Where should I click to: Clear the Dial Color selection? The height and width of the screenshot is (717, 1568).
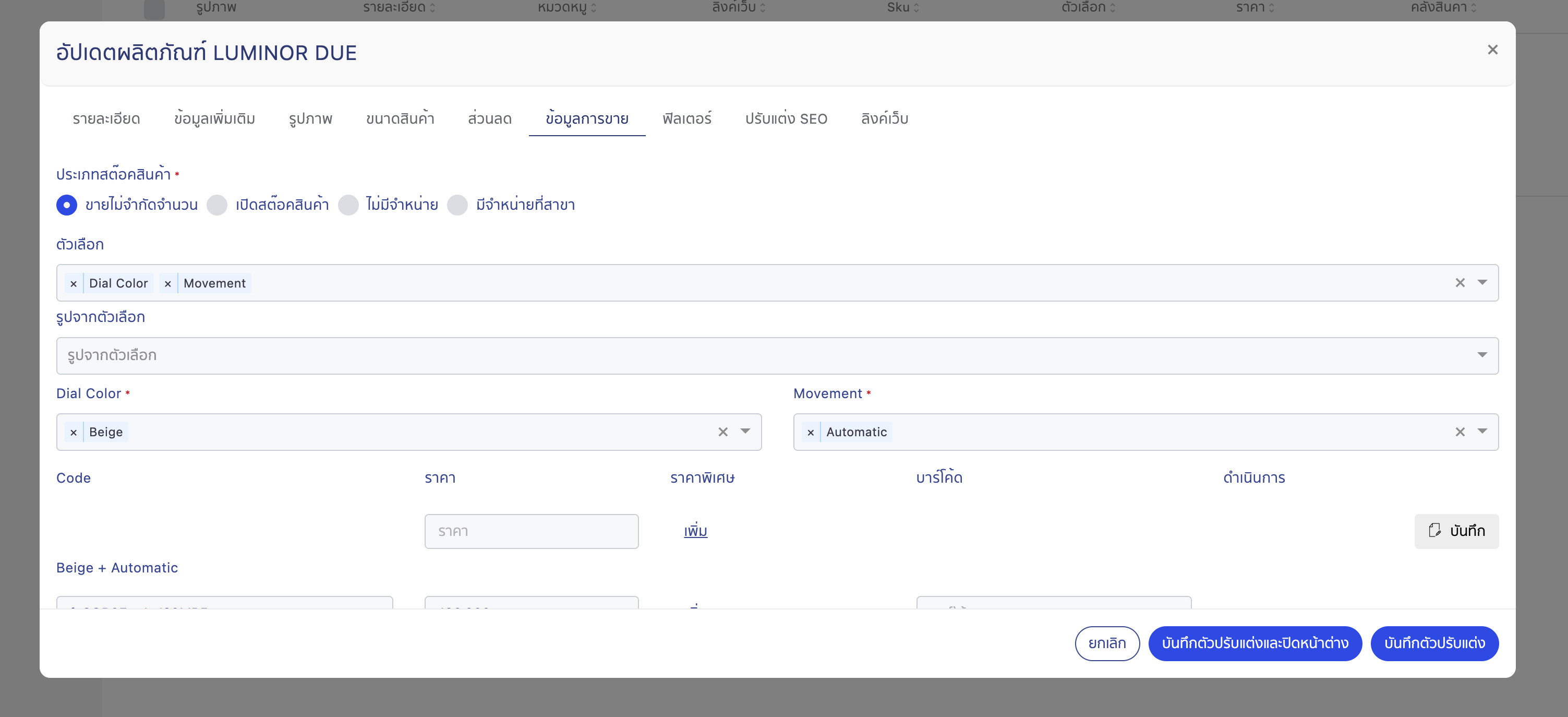point(722,432)
